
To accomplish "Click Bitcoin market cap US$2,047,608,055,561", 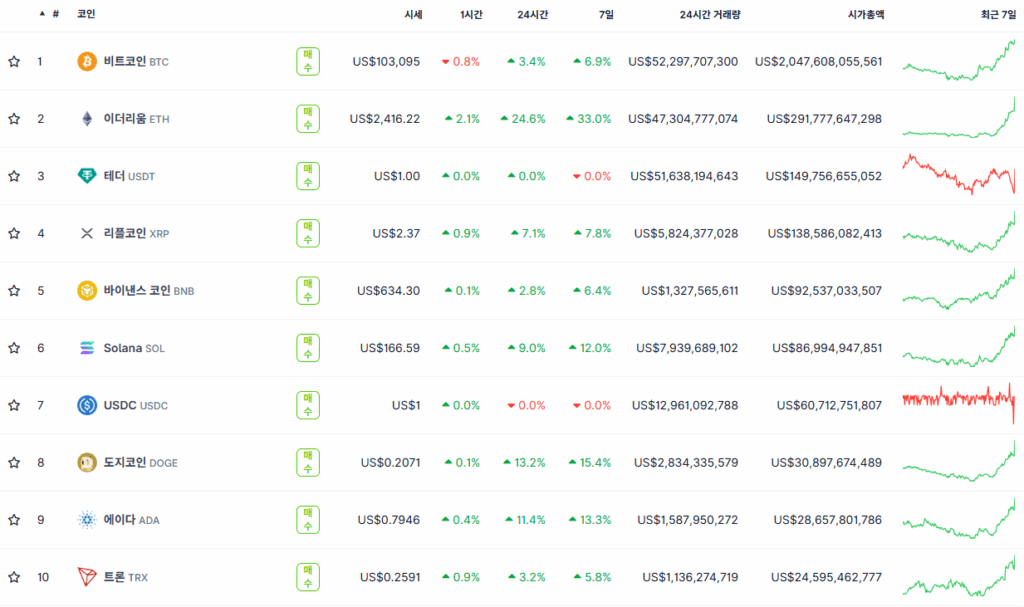I will 818,61.
